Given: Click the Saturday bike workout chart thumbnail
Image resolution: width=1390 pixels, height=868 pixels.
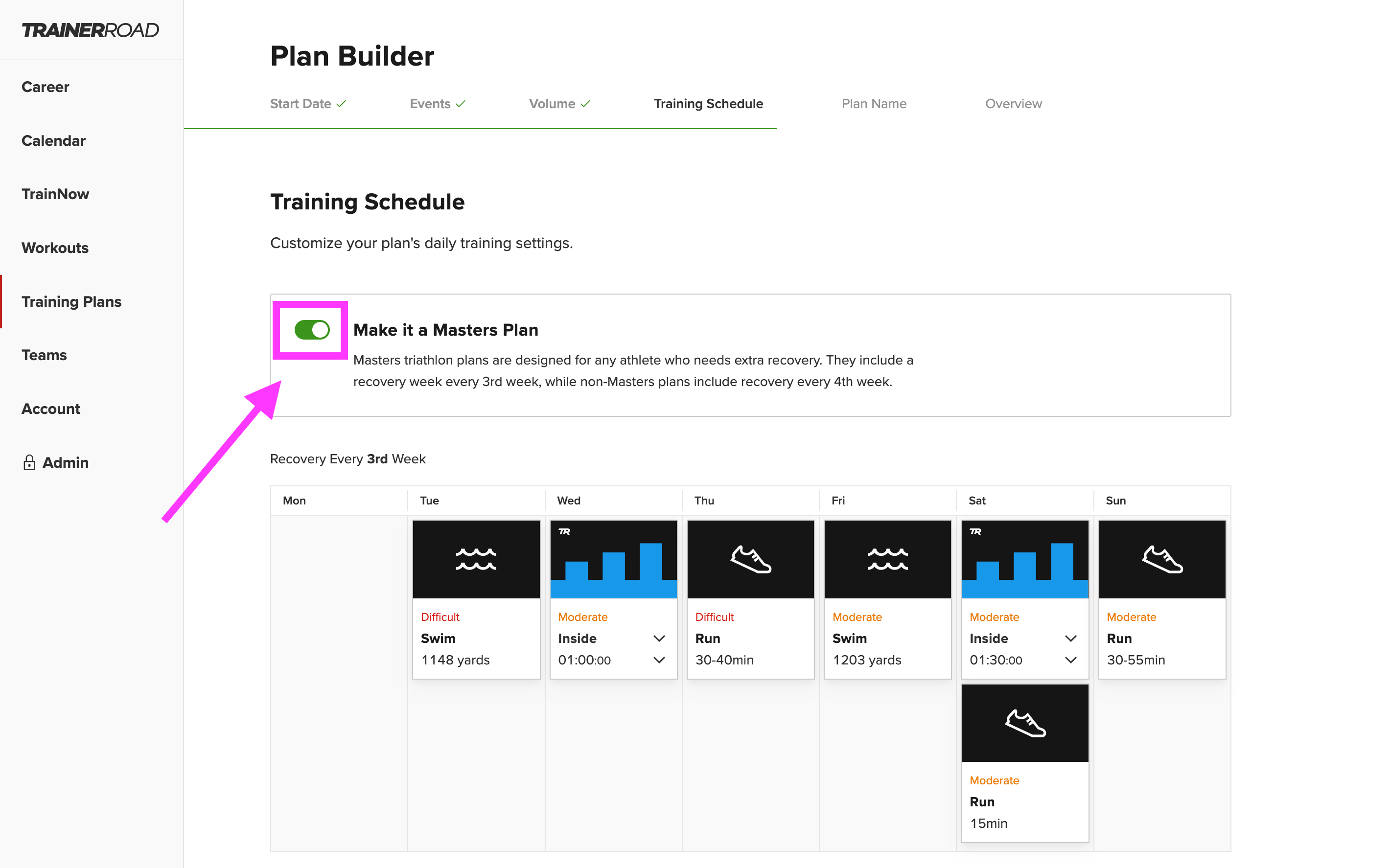Looking at the screenshot, I should coord(1025,559).
